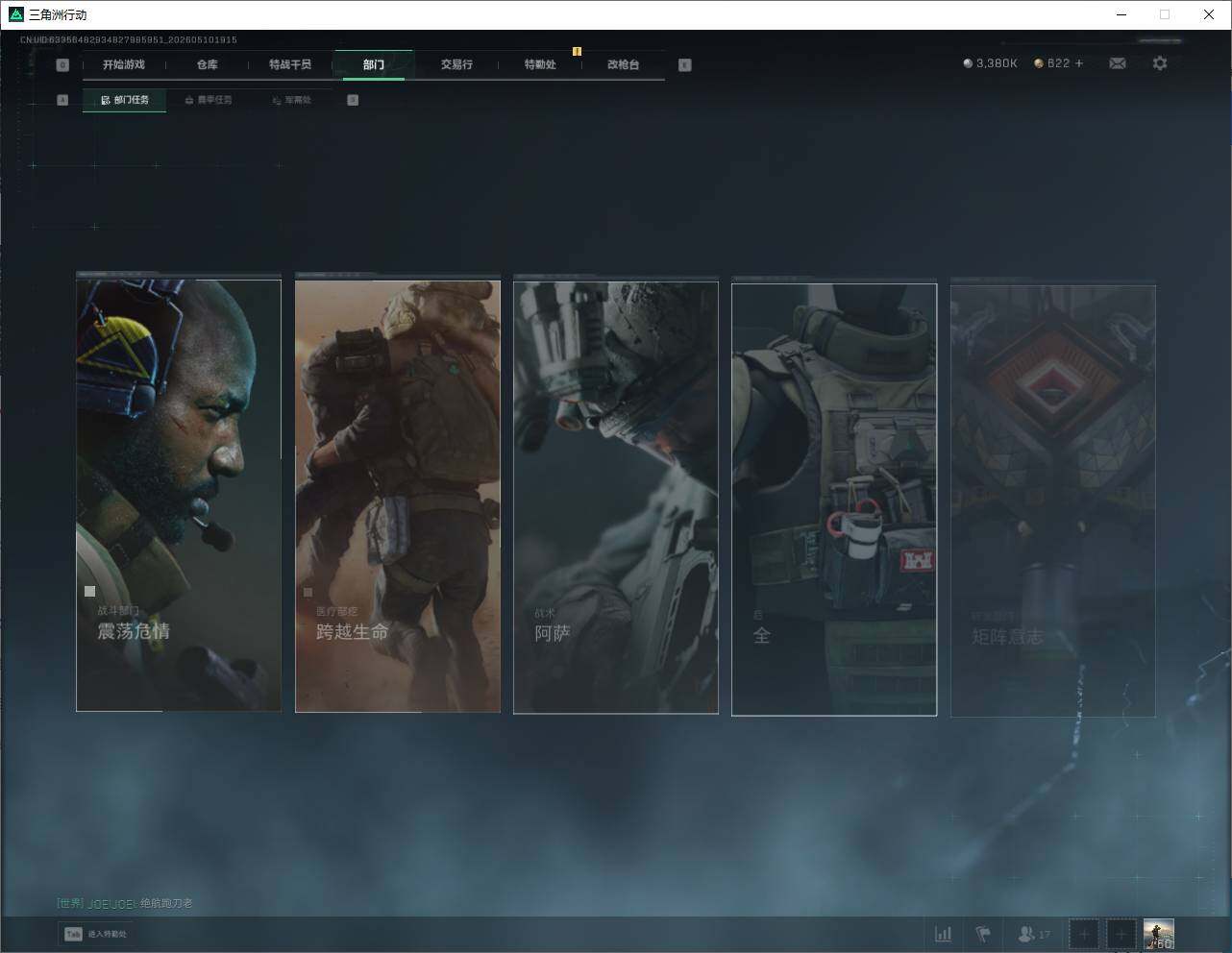Open the statistics bar chart icon
This screenshot has height=953, width=1232.
944,934
